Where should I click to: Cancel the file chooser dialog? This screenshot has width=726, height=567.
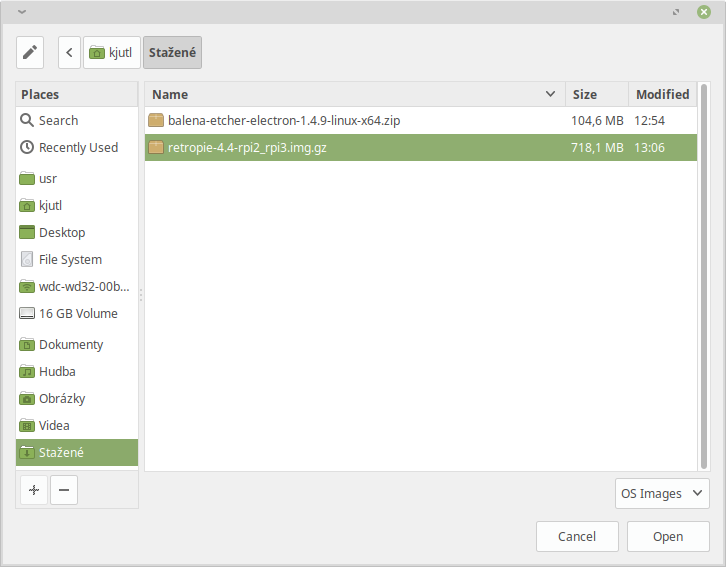tap(577, 536)
